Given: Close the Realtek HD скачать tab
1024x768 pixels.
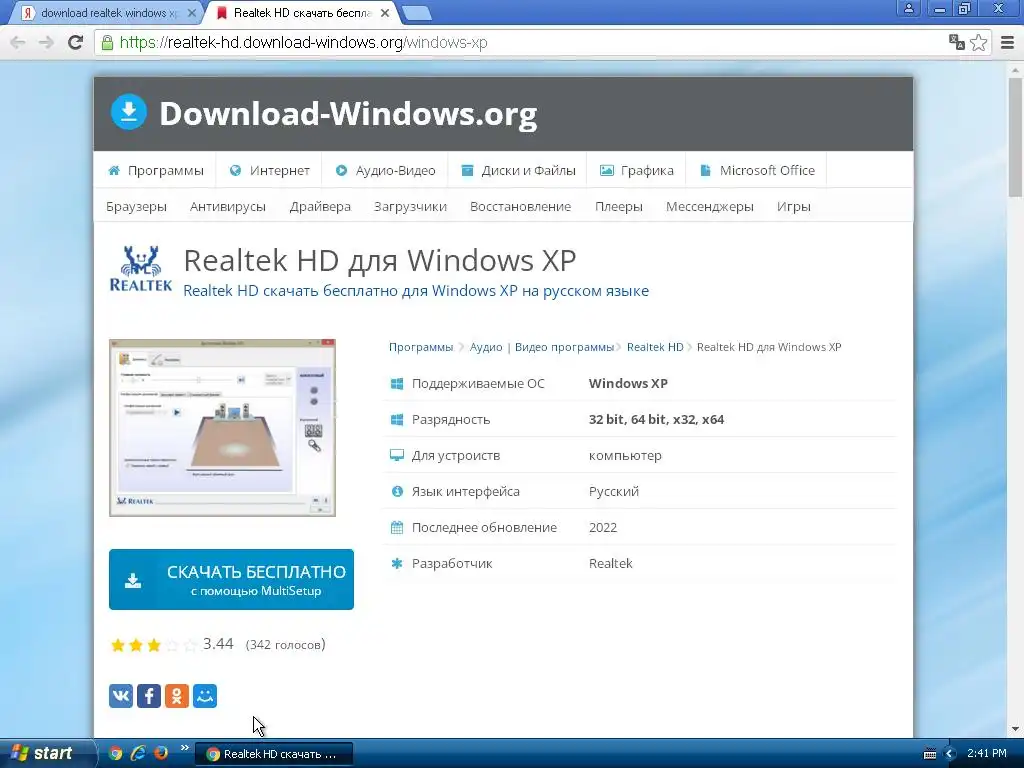Looking at the screenshot, I should click(385, 13).
